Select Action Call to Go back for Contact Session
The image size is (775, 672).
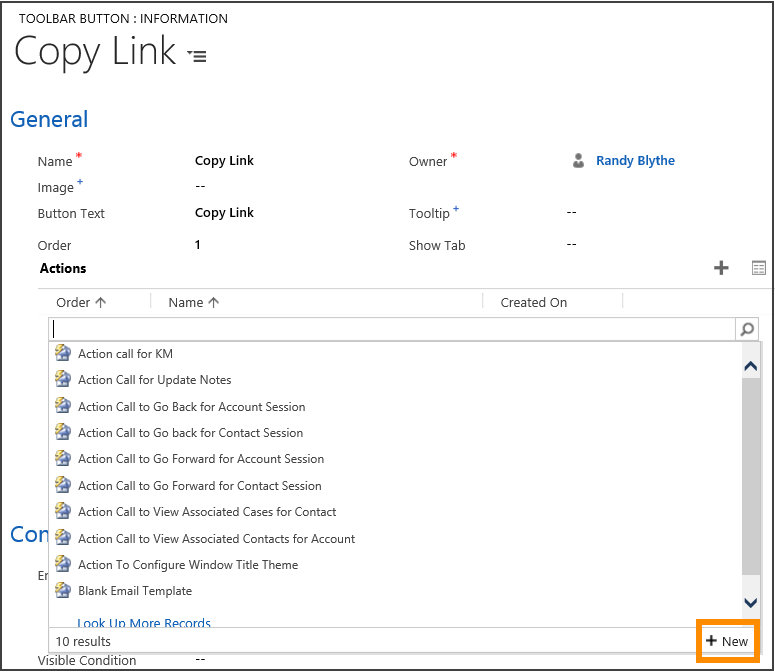[191, 433]
